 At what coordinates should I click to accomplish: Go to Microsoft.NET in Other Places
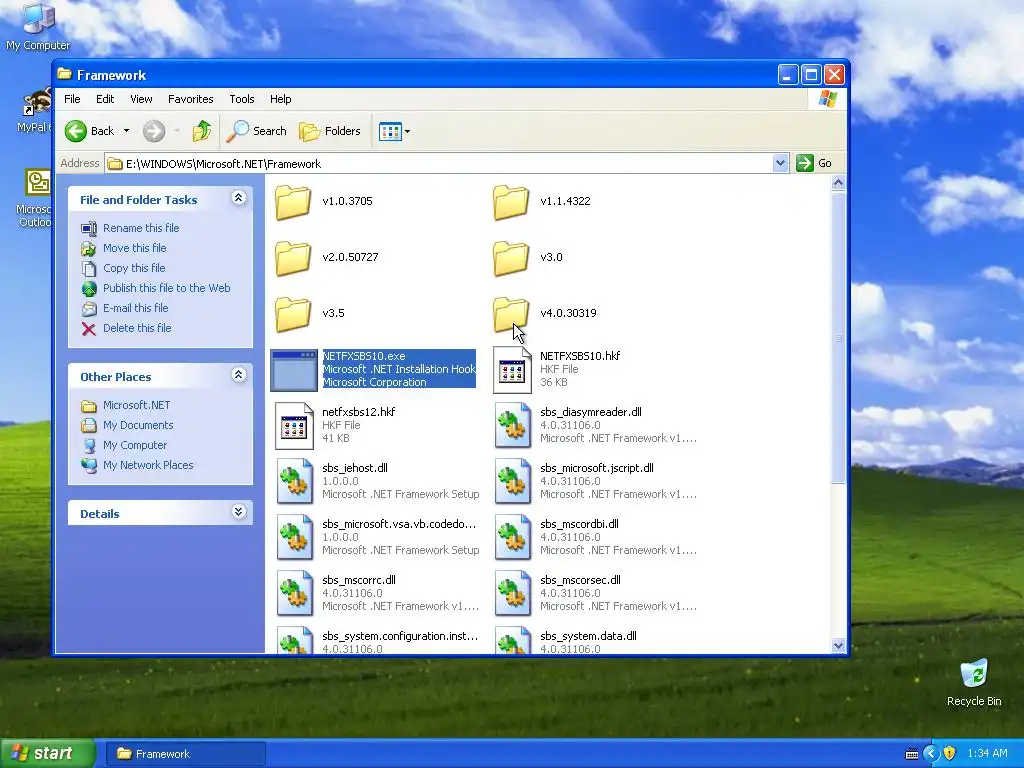(136, 406)
